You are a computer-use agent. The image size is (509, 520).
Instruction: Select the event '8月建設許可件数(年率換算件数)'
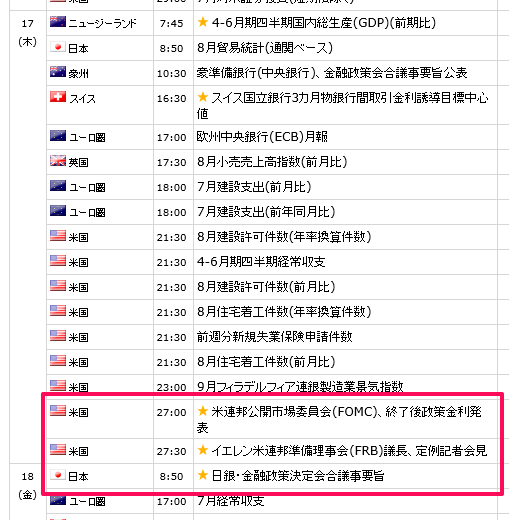(x=284, y=237)
